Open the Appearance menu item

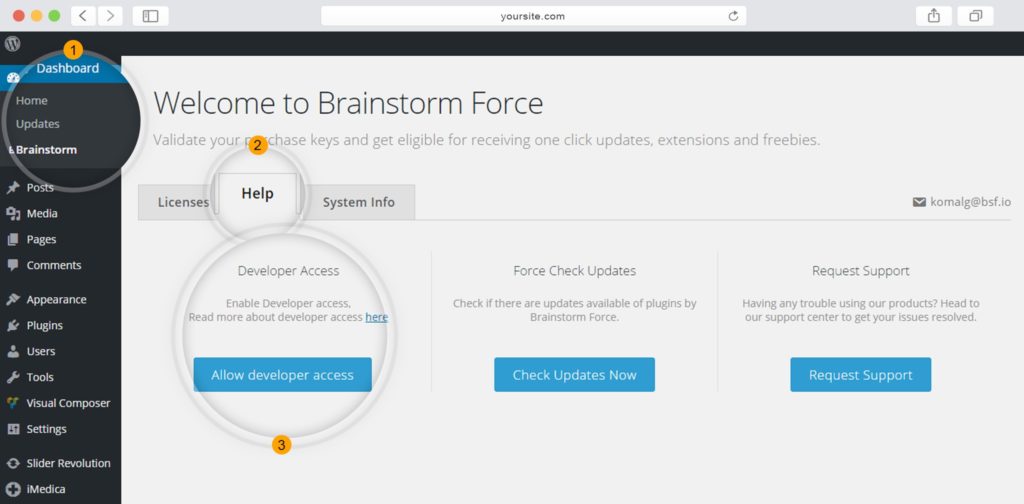[x=56, y=300]
